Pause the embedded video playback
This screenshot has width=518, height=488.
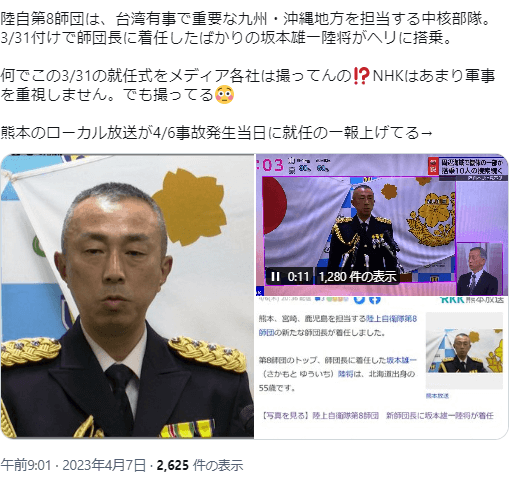click(x=275, y=276)
